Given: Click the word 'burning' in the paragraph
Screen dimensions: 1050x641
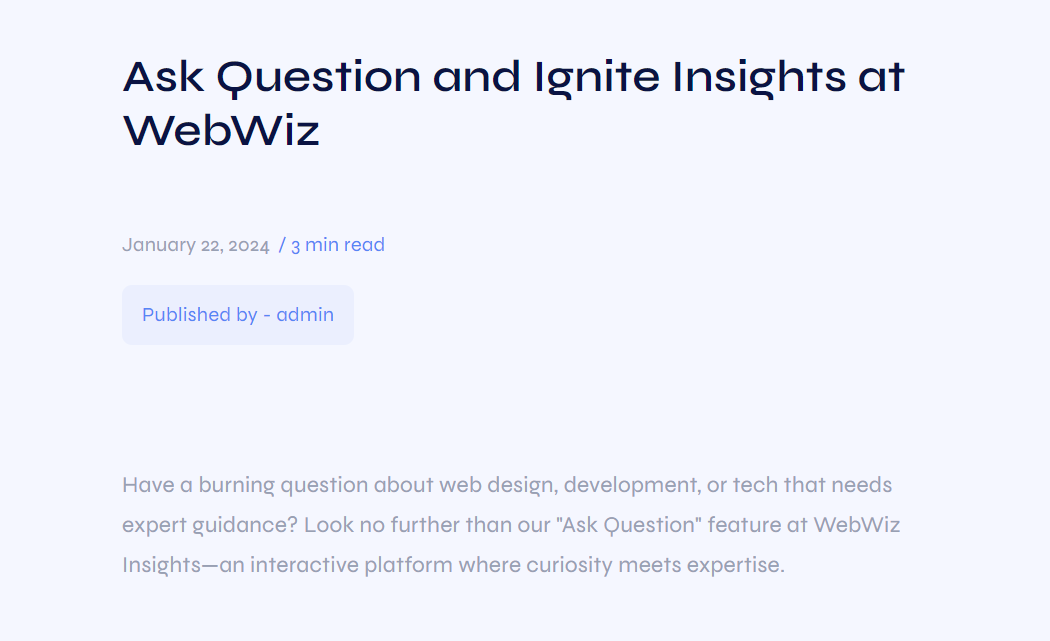Looking at the screenshot, I should click(x=236, y=485).
